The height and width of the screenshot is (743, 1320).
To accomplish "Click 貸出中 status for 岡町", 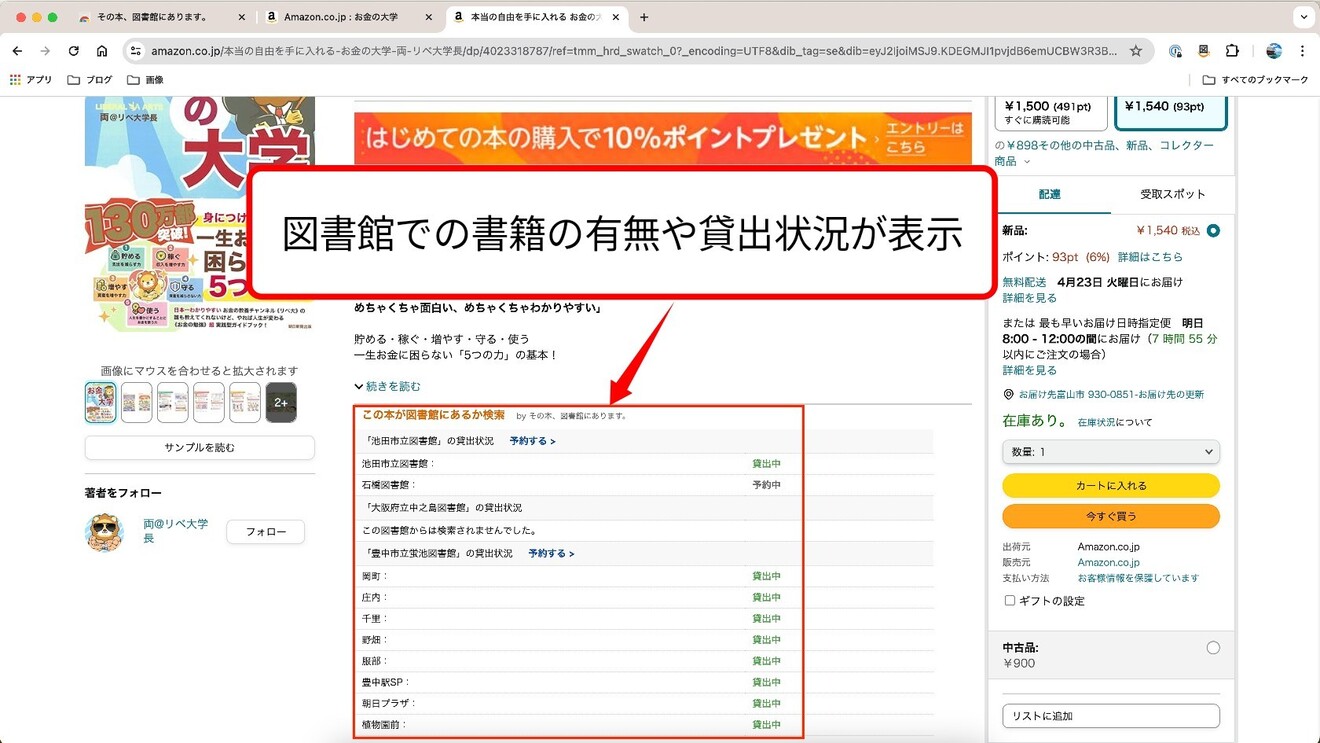I will click(x=766, y=576).
